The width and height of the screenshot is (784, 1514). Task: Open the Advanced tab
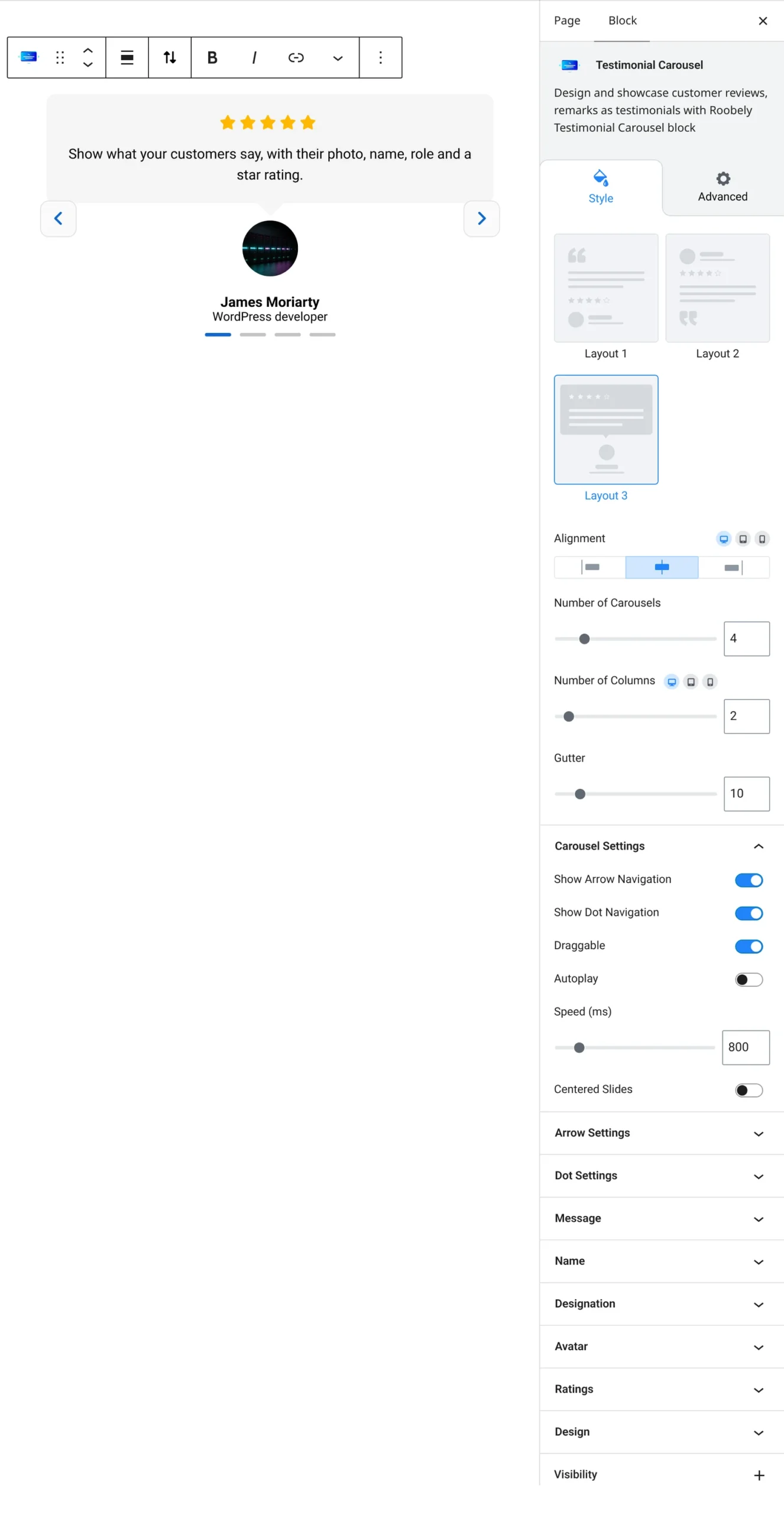click(x=723, y=187)
